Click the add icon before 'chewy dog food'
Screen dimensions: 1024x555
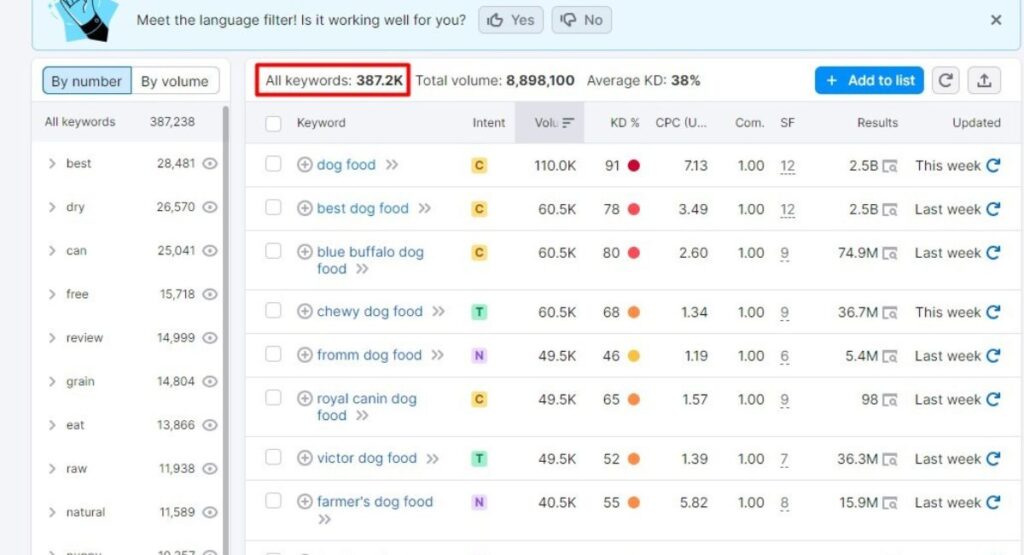(304, 311)
